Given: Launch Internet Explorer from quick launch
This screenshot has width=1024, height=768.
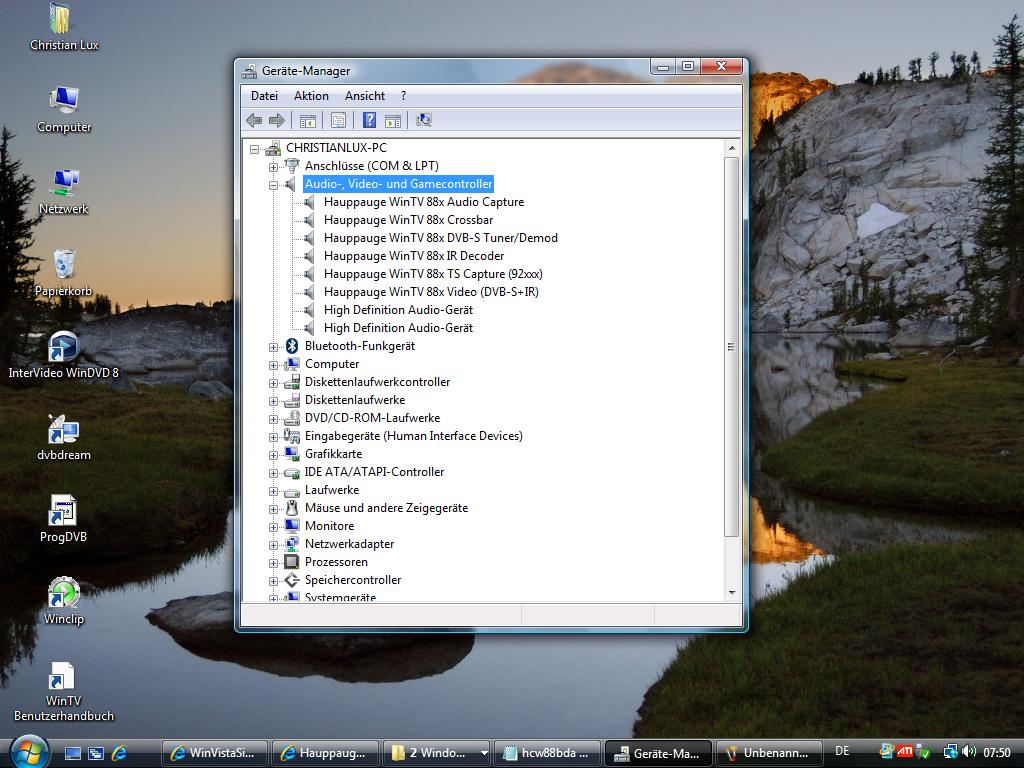Looking at the screenshot, I should (x=119, y=753).
